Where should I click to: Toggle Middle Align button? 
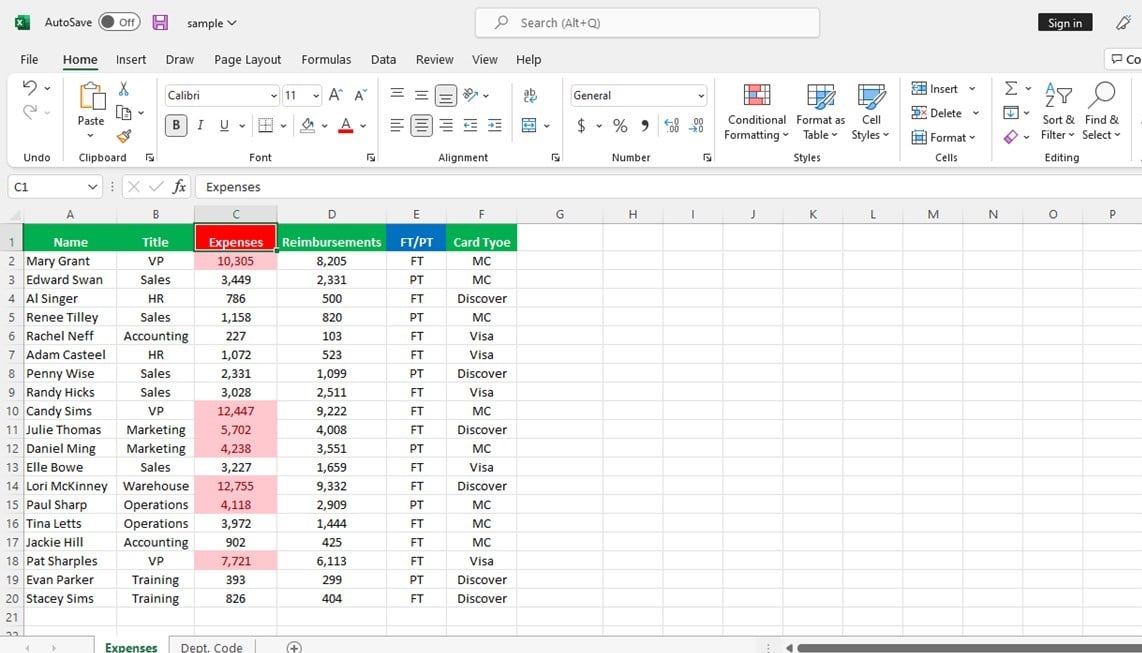point(421,95)
